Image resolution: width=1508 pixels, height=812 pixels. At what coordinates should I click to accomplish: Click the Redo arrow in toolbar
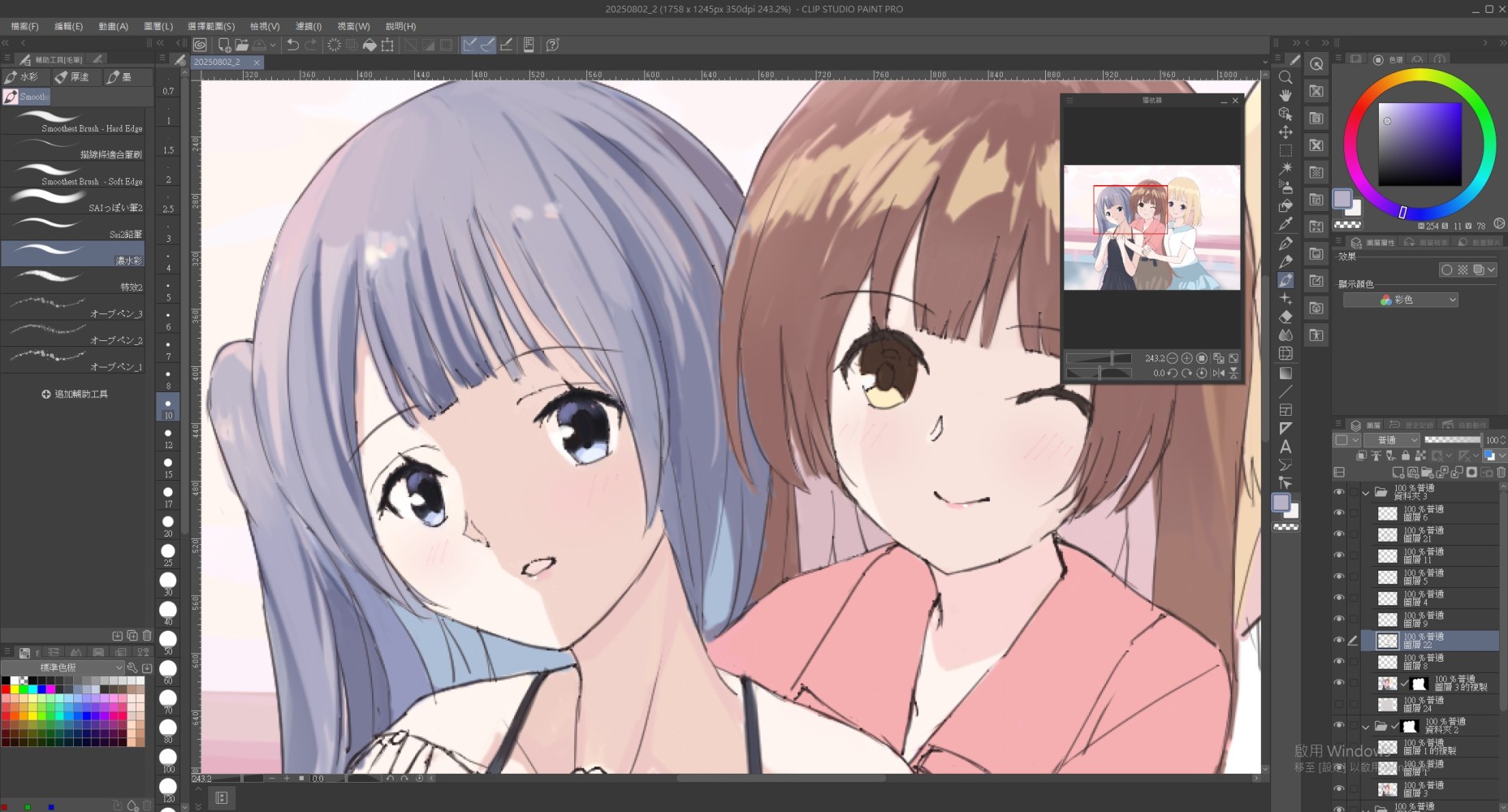311,45
